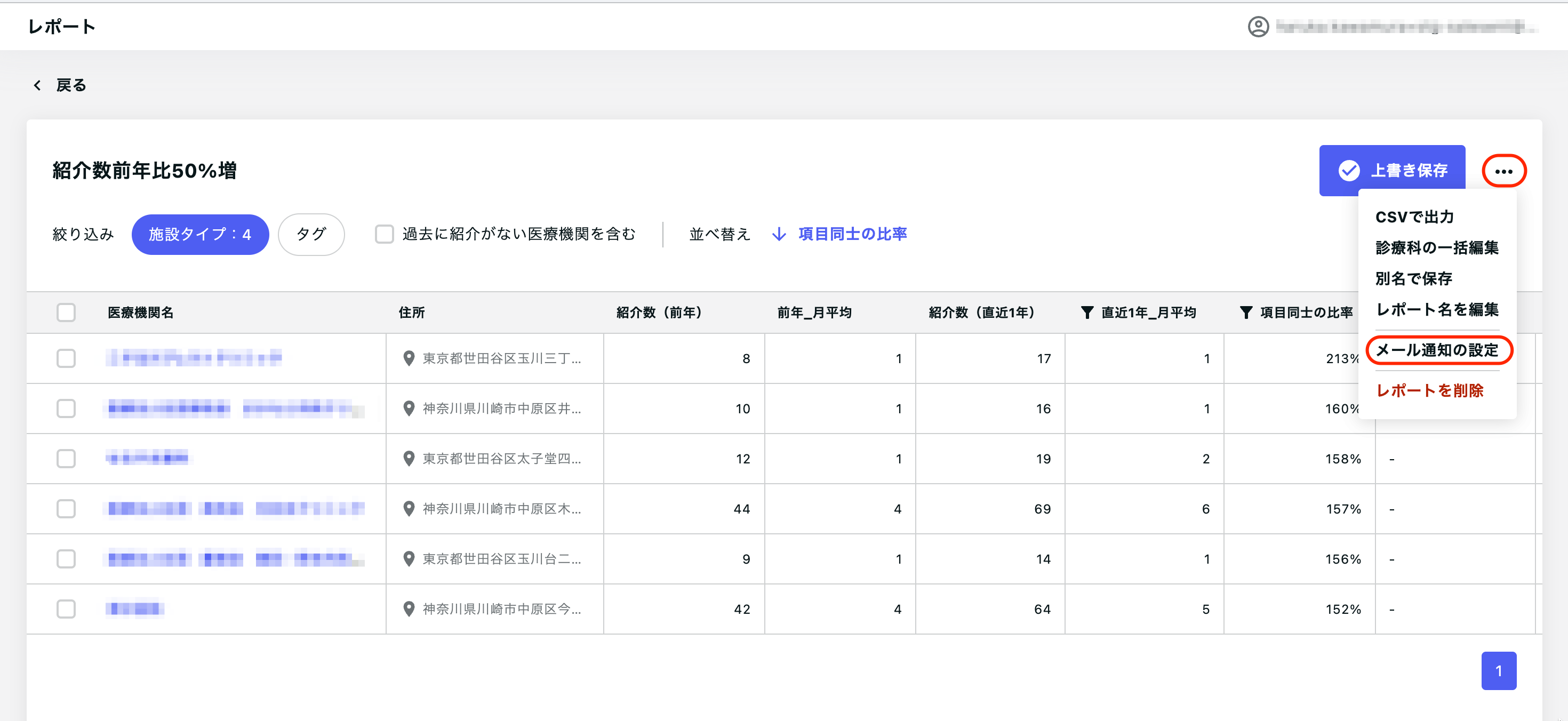The height and width of the screenshot is (721, 1568).
Task: Click the address 神奈川県川崎市中原区井...
Action: pyautogui.click(x=501, y=408)
